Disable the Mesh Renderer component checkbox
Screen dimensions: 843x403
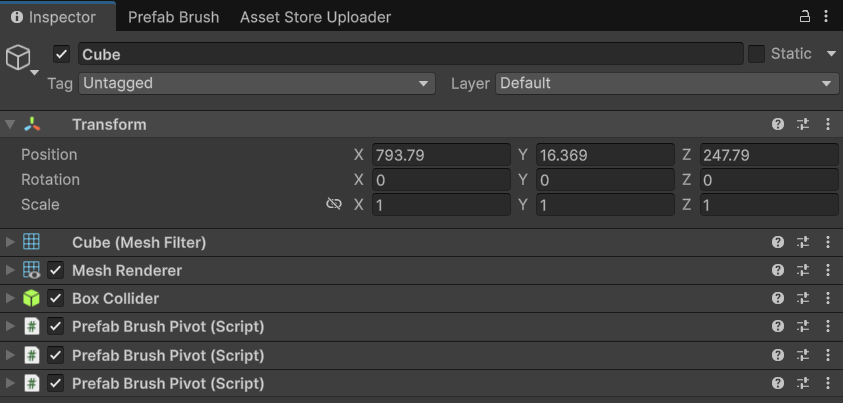(x=56, y=271)
